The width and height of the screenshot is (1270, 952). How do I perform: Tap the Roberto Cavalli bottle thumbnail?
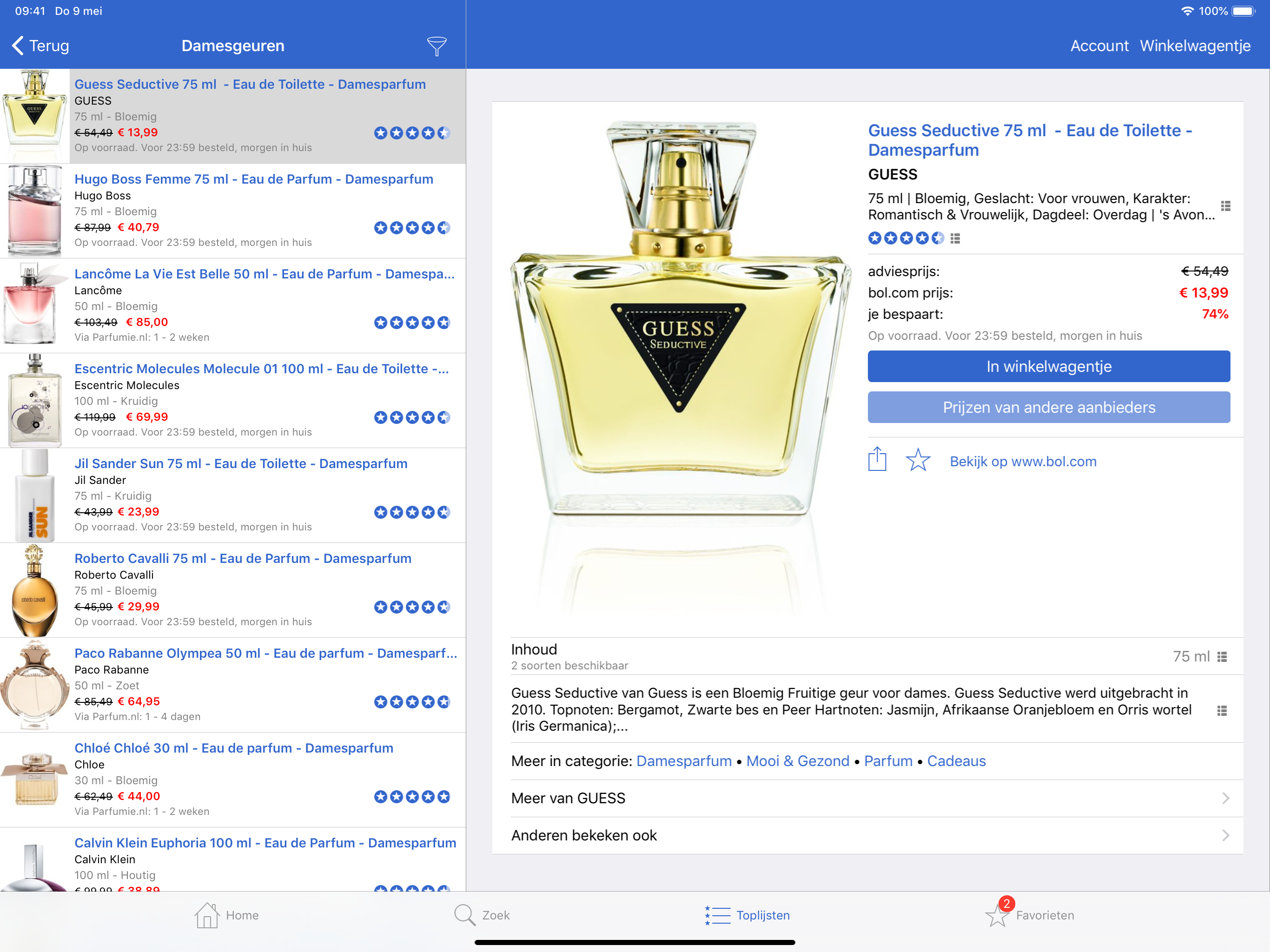point(35,590)
